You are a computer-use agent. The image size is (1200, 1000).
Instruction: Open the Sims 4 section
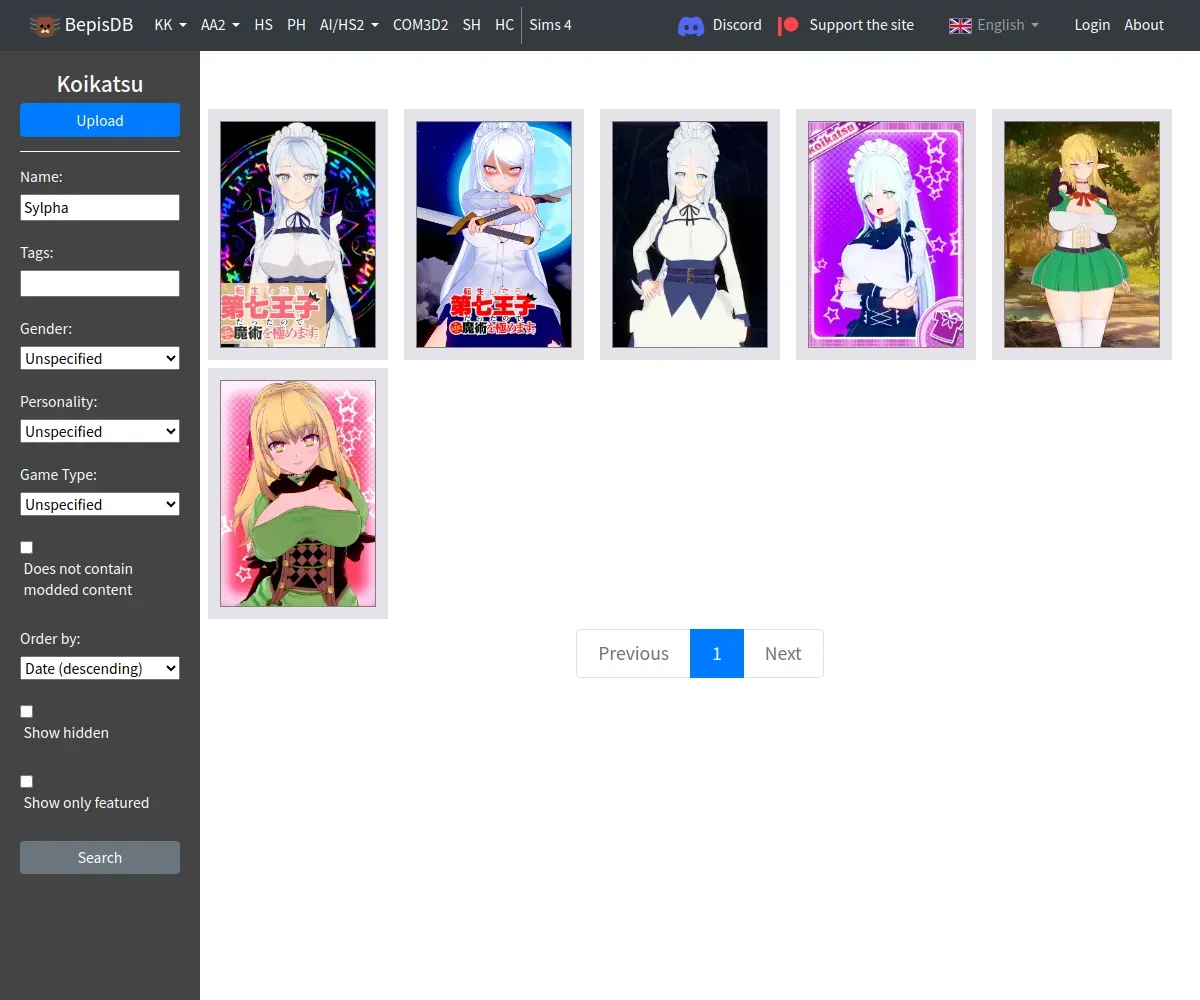550,25
